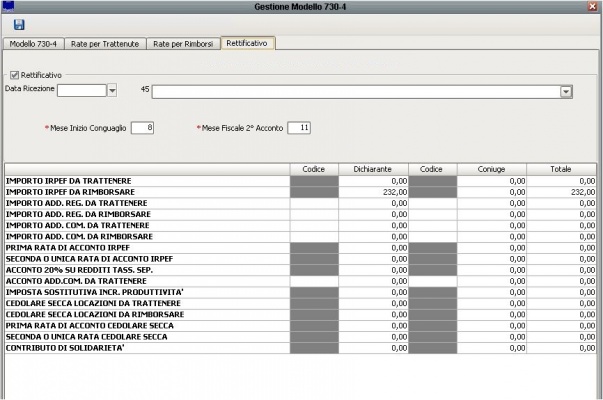Select CEDOLARE SECCA LOCAZIONI DA TRATTENERE row

[x=93, y=303]
